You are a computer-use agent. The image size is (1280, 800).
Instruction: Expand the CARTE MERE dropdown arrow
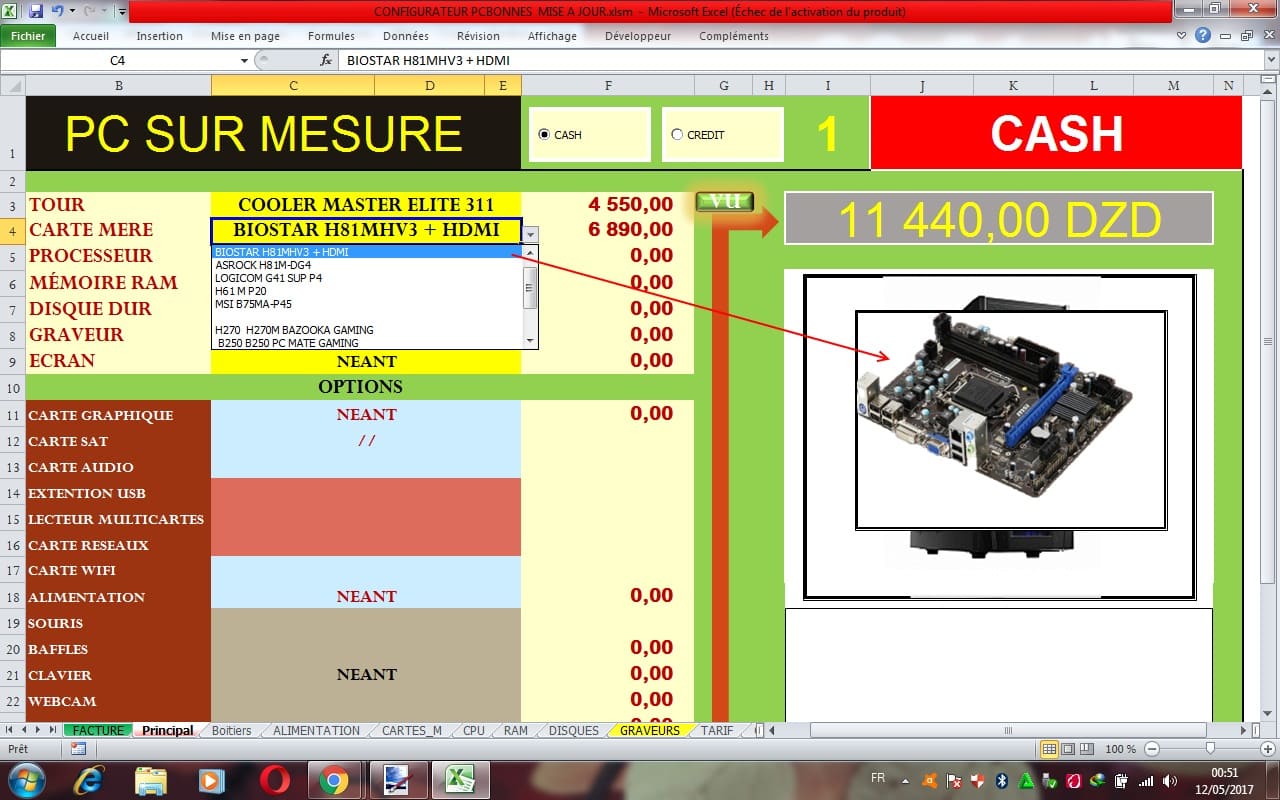(530, 233)
